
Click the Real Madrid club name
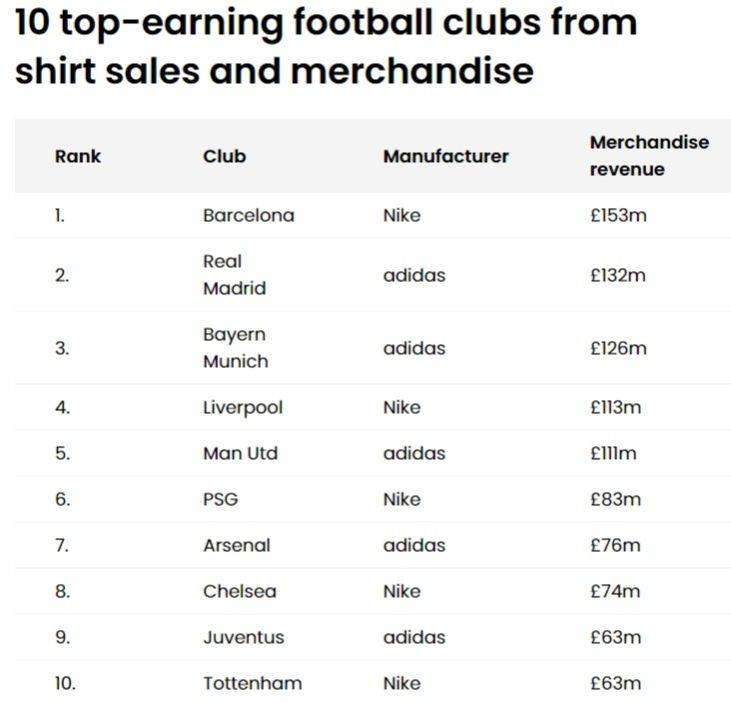pyautogui.click(x=234, y=275)
